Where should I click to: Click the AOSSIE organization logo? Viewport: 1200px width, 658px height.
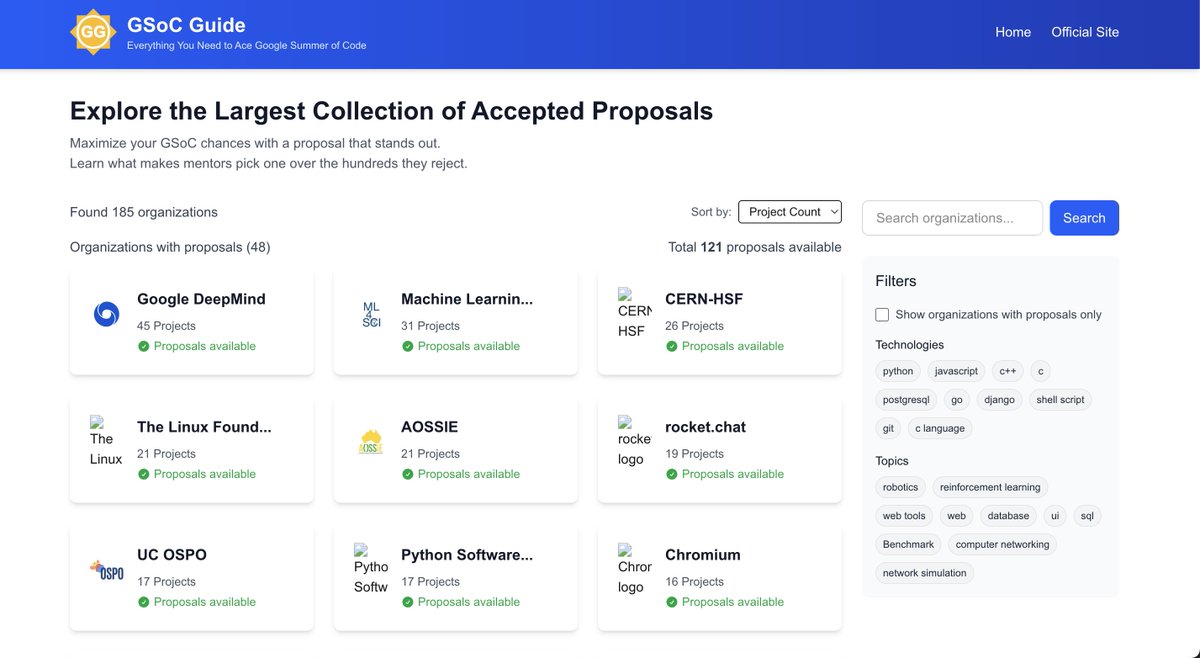(370, 441)
